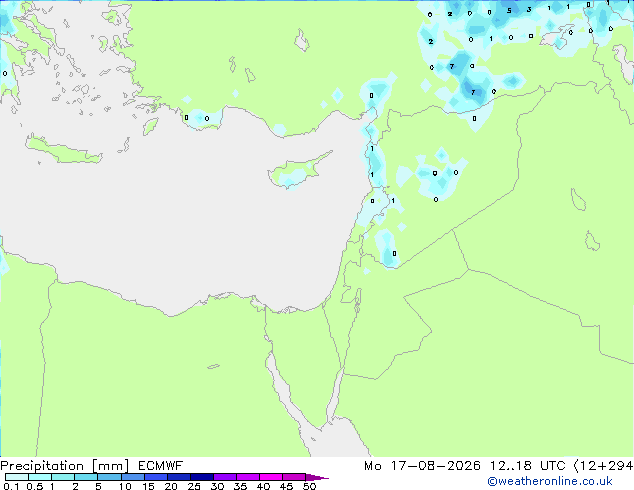Click the '0.1' legend scale value

11,486
